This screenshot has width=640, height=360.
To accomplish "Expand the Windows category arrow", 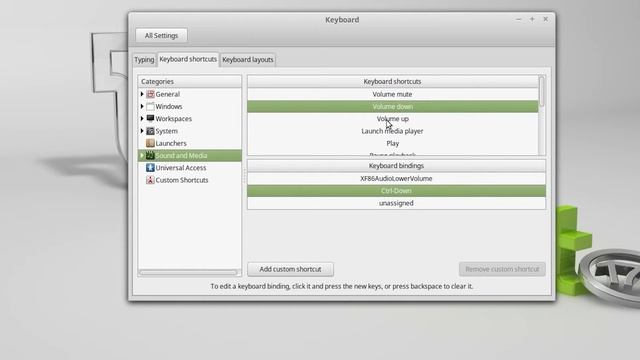I will pos(142,107).
